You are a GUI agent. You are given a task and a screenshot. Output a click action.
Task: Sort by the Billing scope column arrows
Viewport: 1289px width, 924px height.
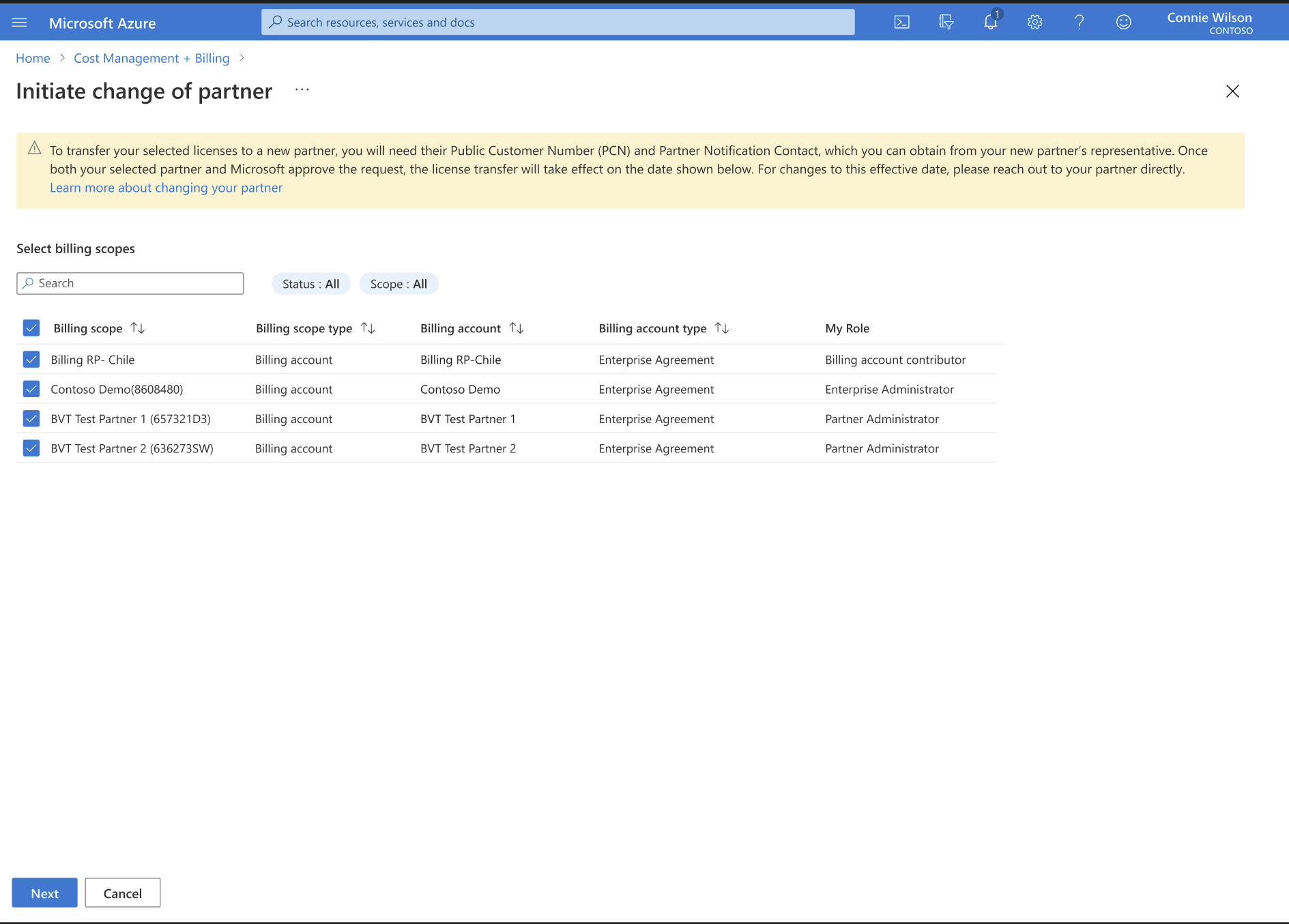click(x=138, y=328)
